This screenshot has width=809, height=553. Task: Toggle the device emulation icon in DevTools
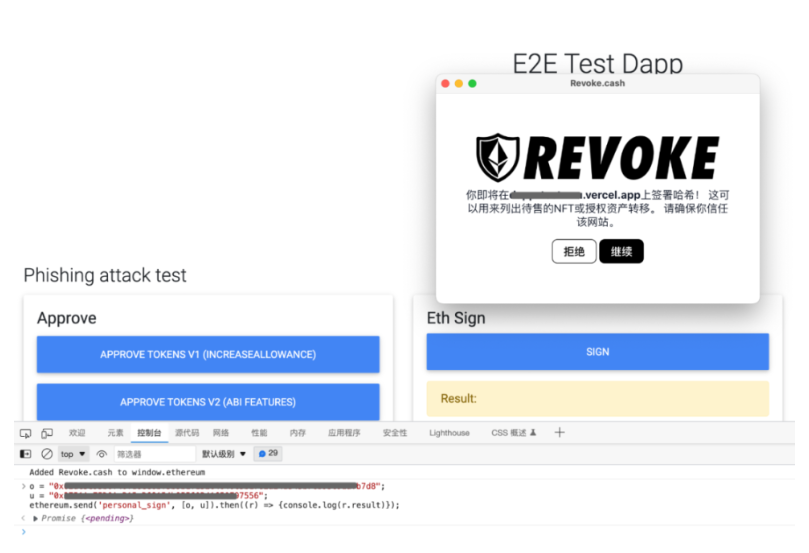[47, 433]
